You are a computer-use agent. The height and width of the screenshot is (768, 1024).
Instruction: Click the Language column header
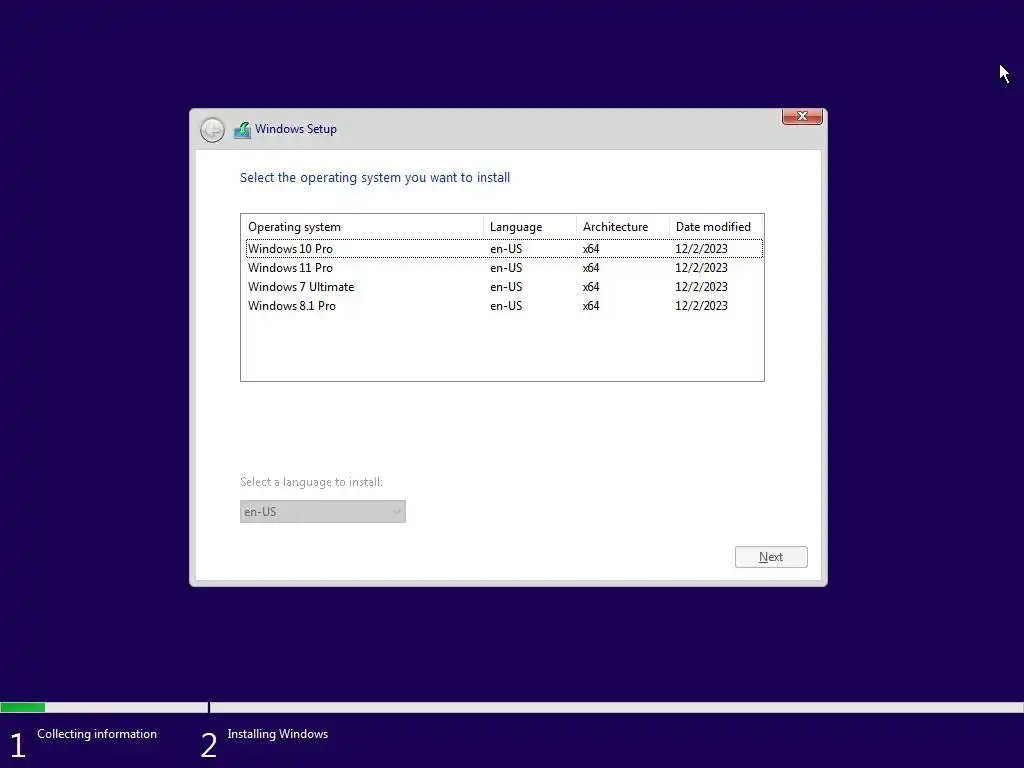point(530,227)
